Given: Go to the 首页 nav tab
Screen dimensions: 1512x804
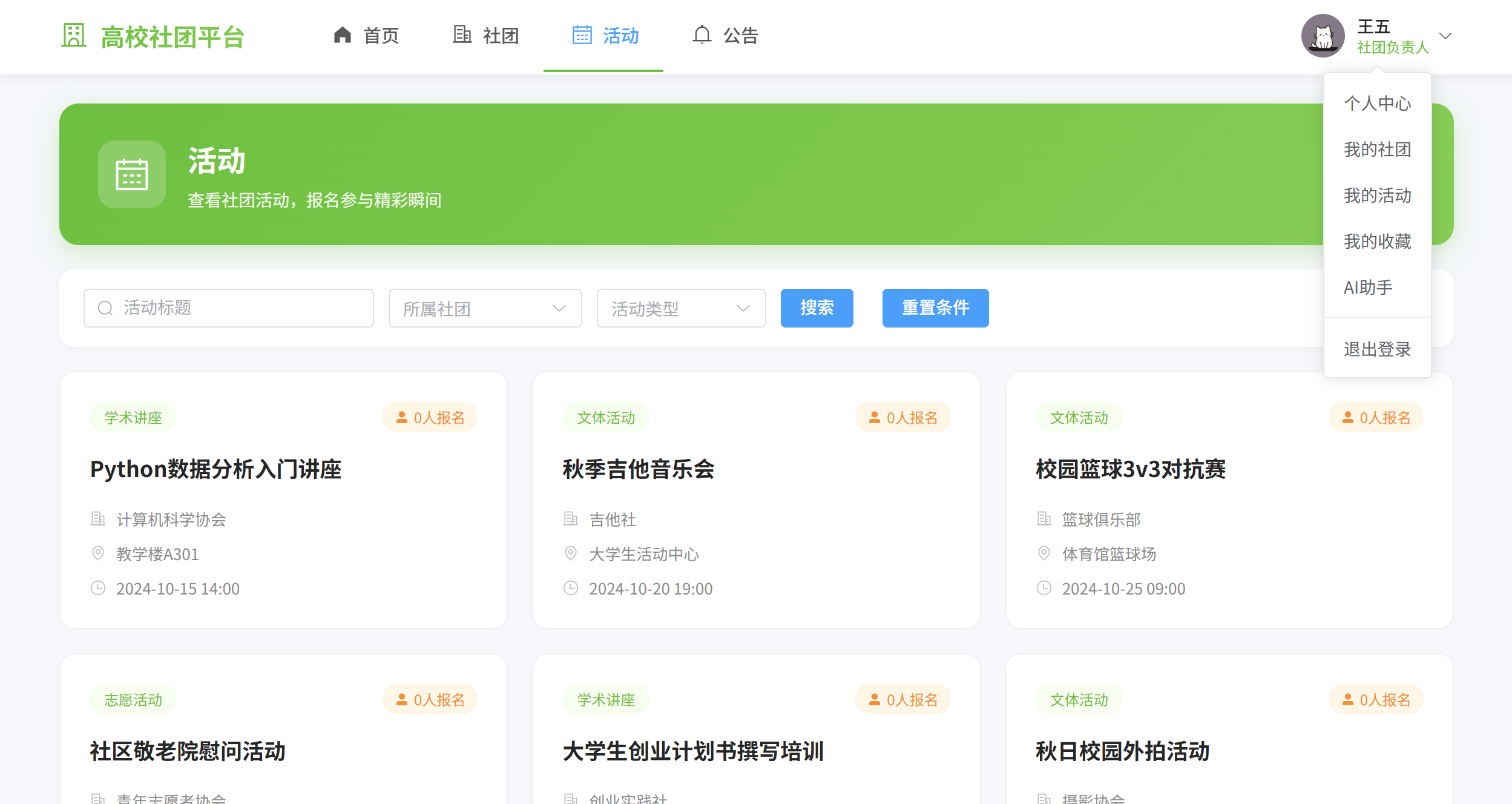Looking at the screenshot, I should pyautogui.click(x=366, y=36).
